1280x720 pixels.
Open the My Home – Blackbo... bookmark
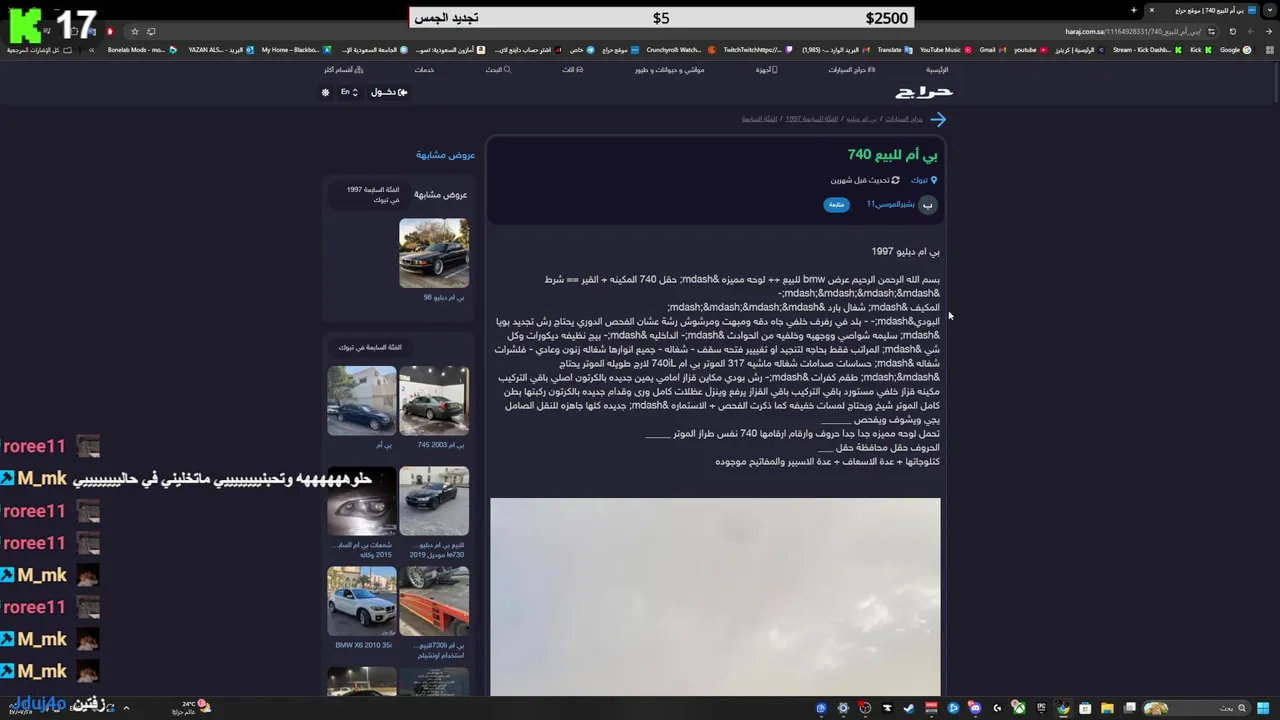tap(295, 50)
